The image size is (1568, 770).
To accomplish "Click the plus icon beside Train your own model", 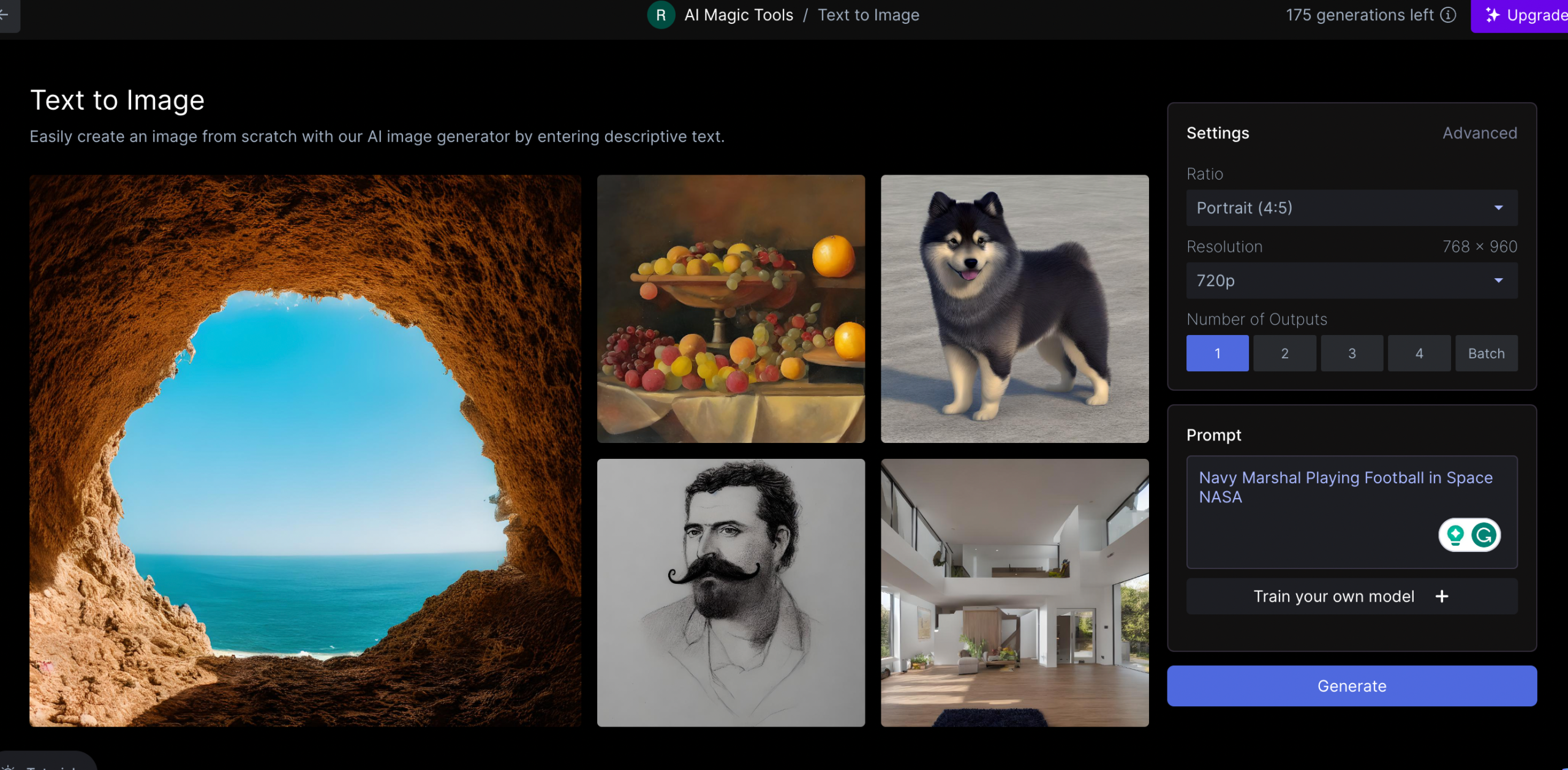I will coord(1442,597).
